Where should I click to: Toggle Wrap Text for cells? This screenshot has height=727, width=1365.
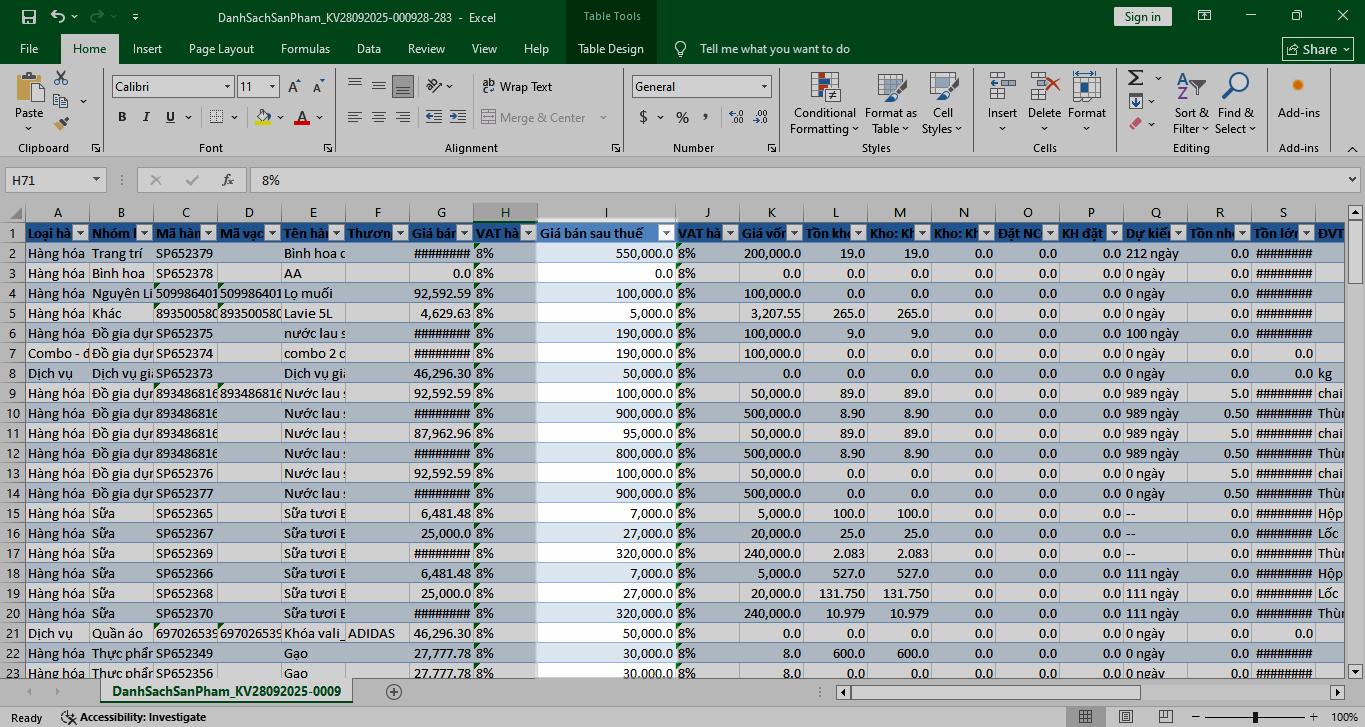click(x=516, y=87)
